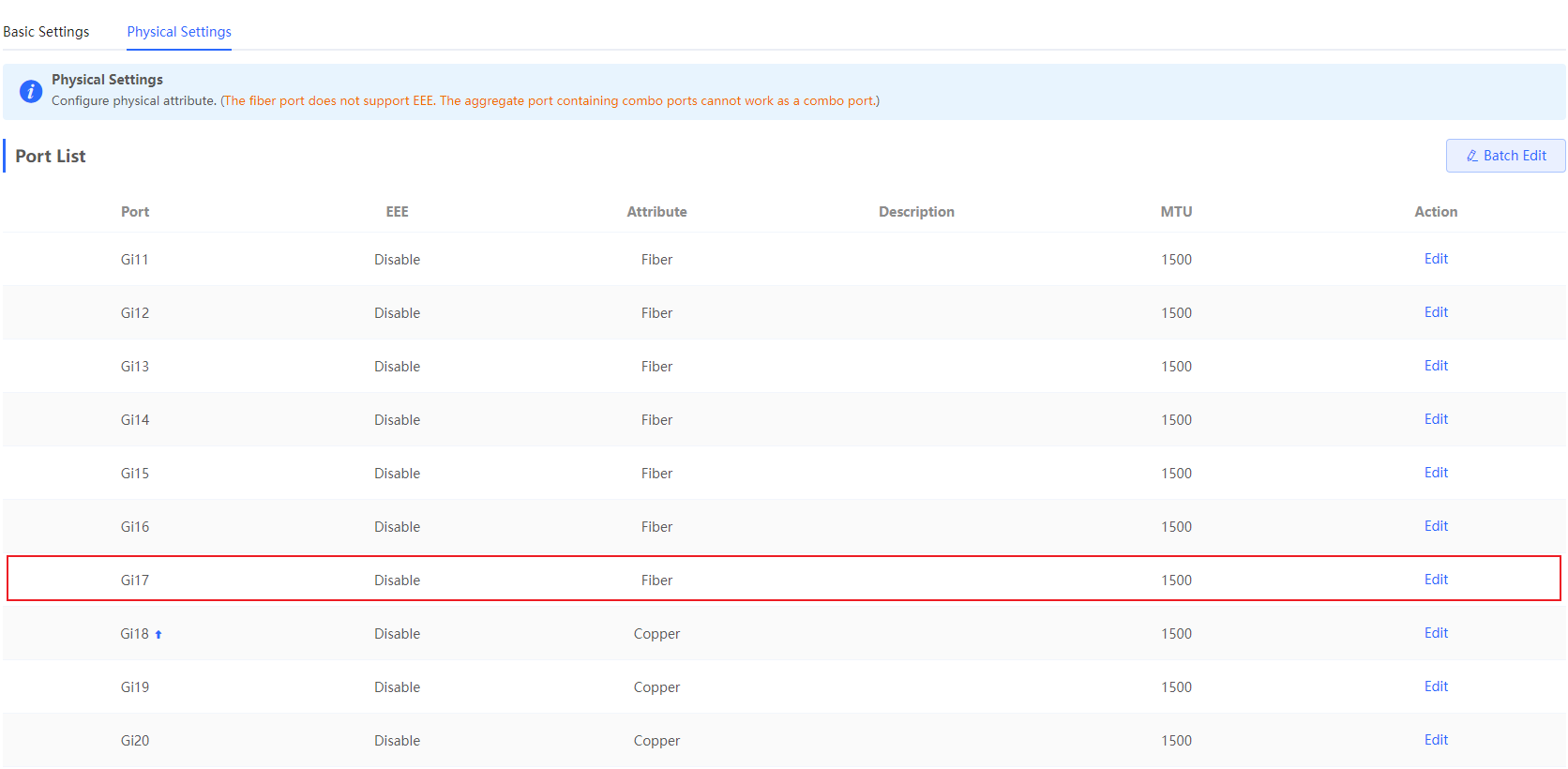Edit the highlighted Gi17 port
The width and height of the screenshot is (1568, 769).
tap(1435, 580)
